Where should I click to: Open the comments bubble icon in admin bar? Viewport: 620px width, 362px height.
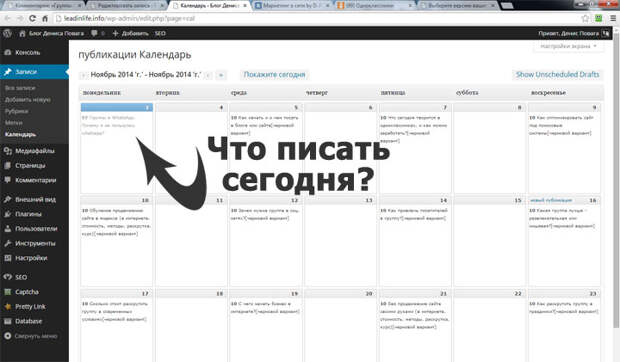click(94, 34)
